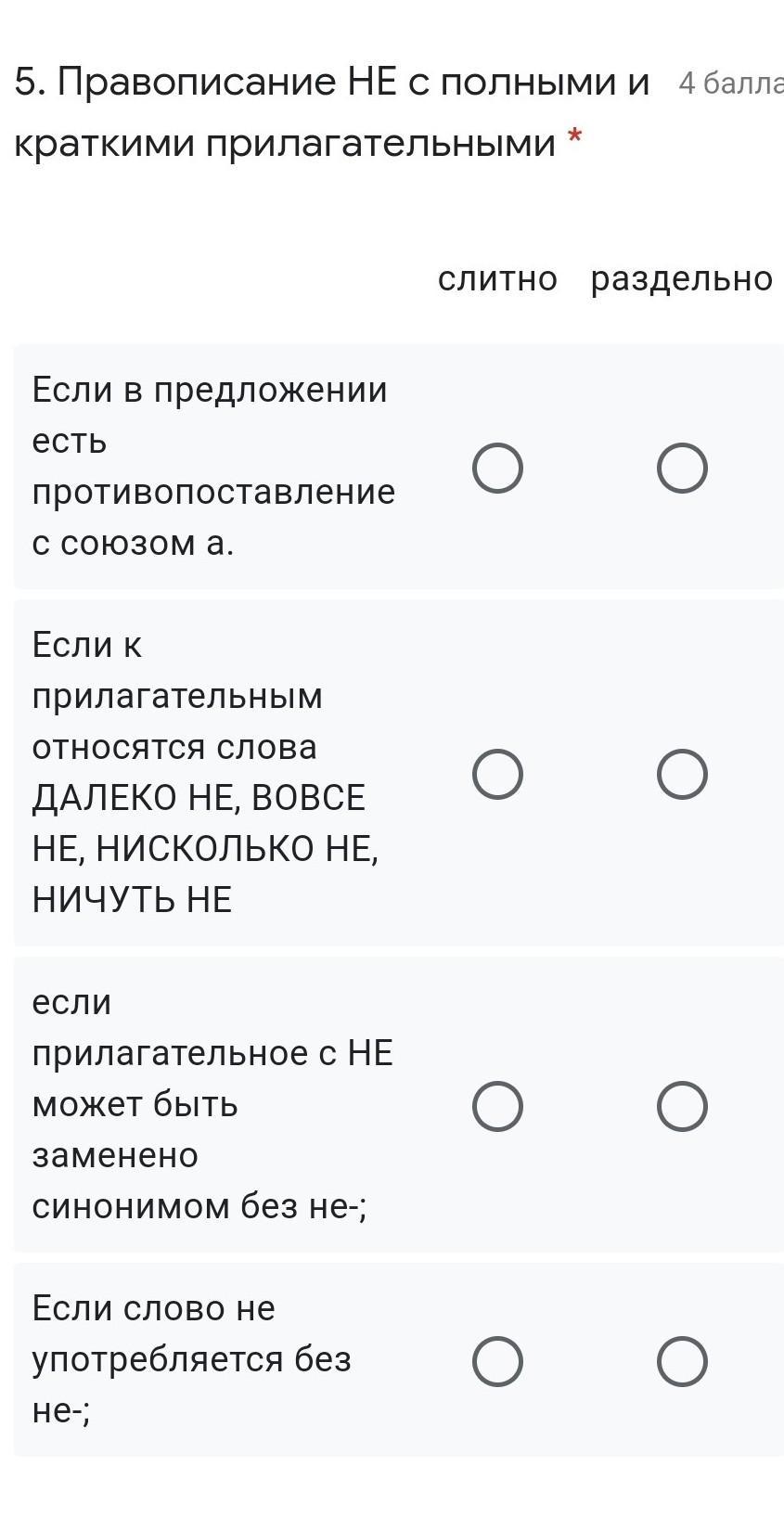Mark 'раздельно' for the 'заменено синонимом без не-' row
This screenshot has width=784, height=1530.
pos(682,1106)
